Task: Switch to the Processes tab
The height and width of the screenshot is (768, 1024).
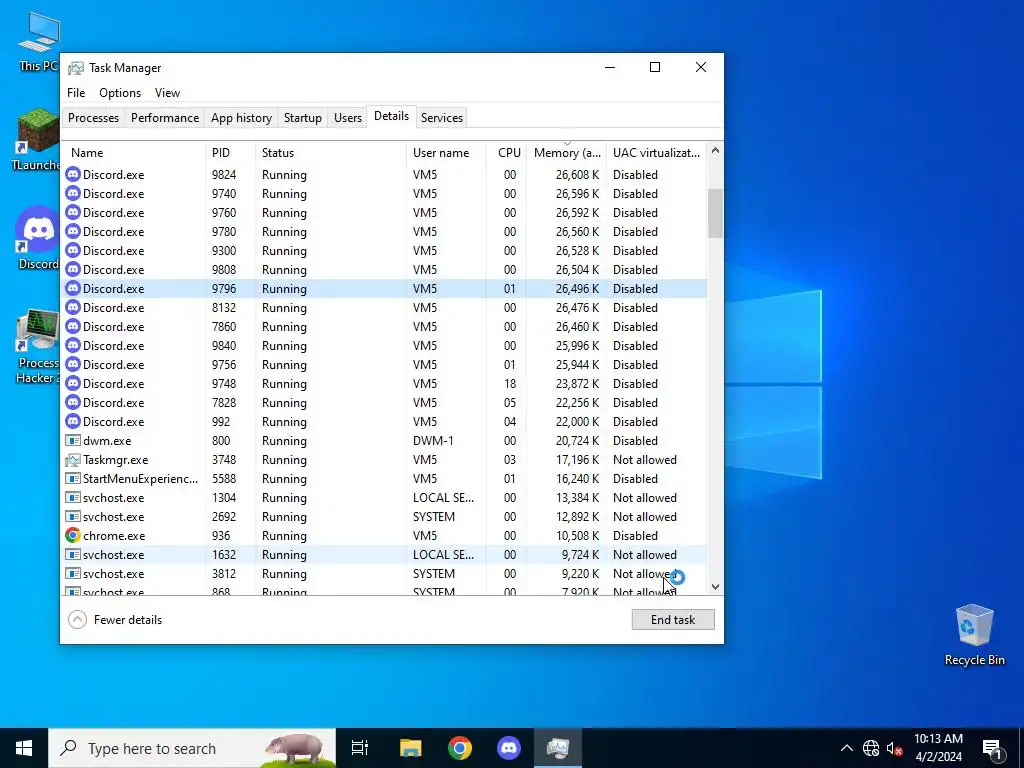Action: point(93,118)
